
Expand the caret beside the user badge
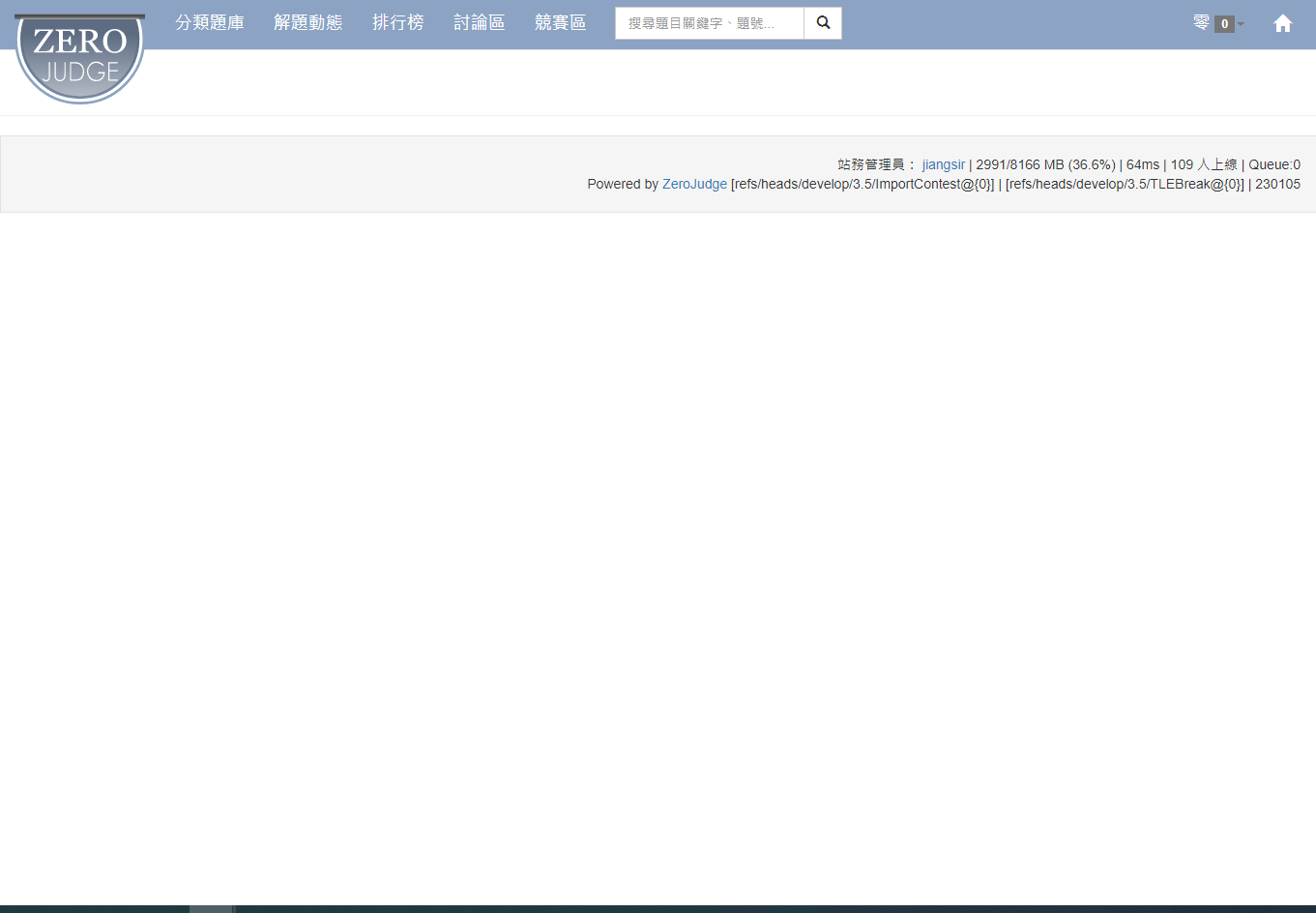click(x=1241, y=24)
